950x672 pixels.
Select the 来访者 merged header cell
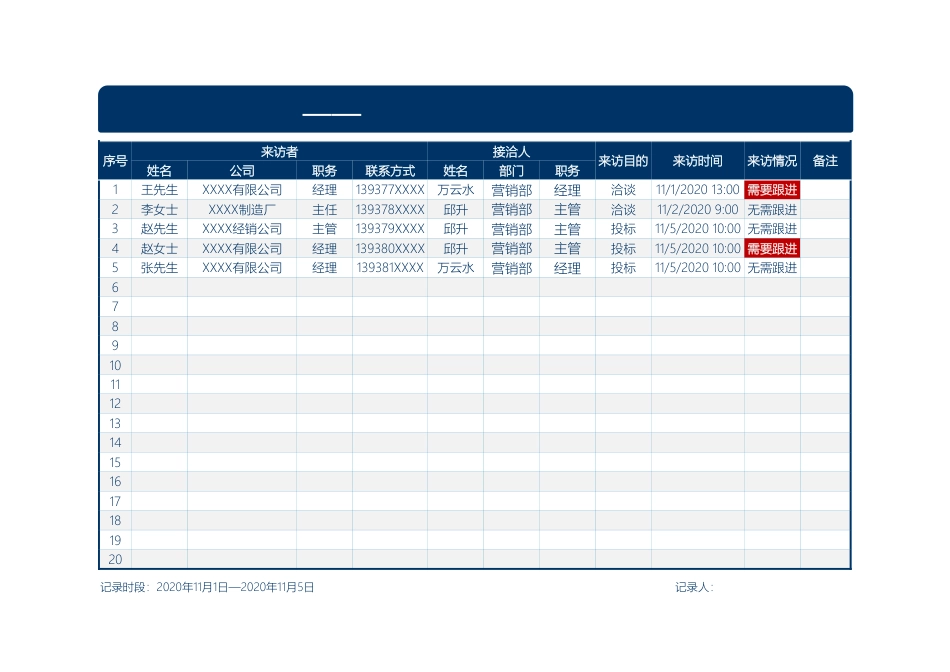click(x=279, y=151)
